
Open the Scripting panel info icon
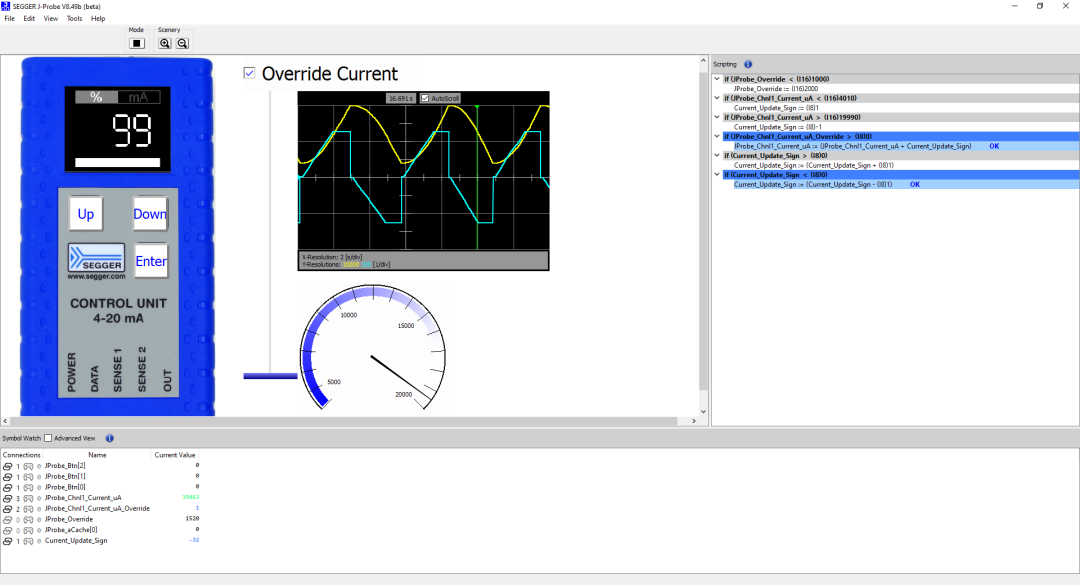click(x=748, y=64)
